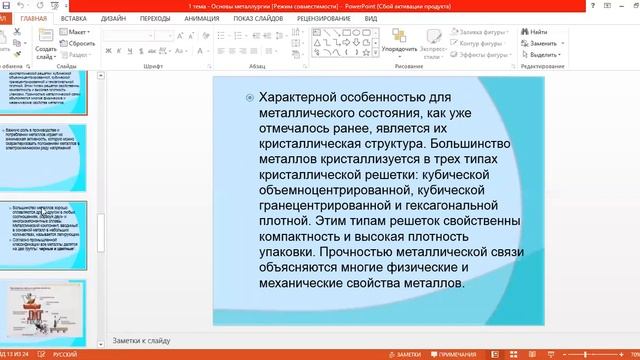The image size is (640, 360).
Task: Select the triangle shape
Action: pos(317,42)
